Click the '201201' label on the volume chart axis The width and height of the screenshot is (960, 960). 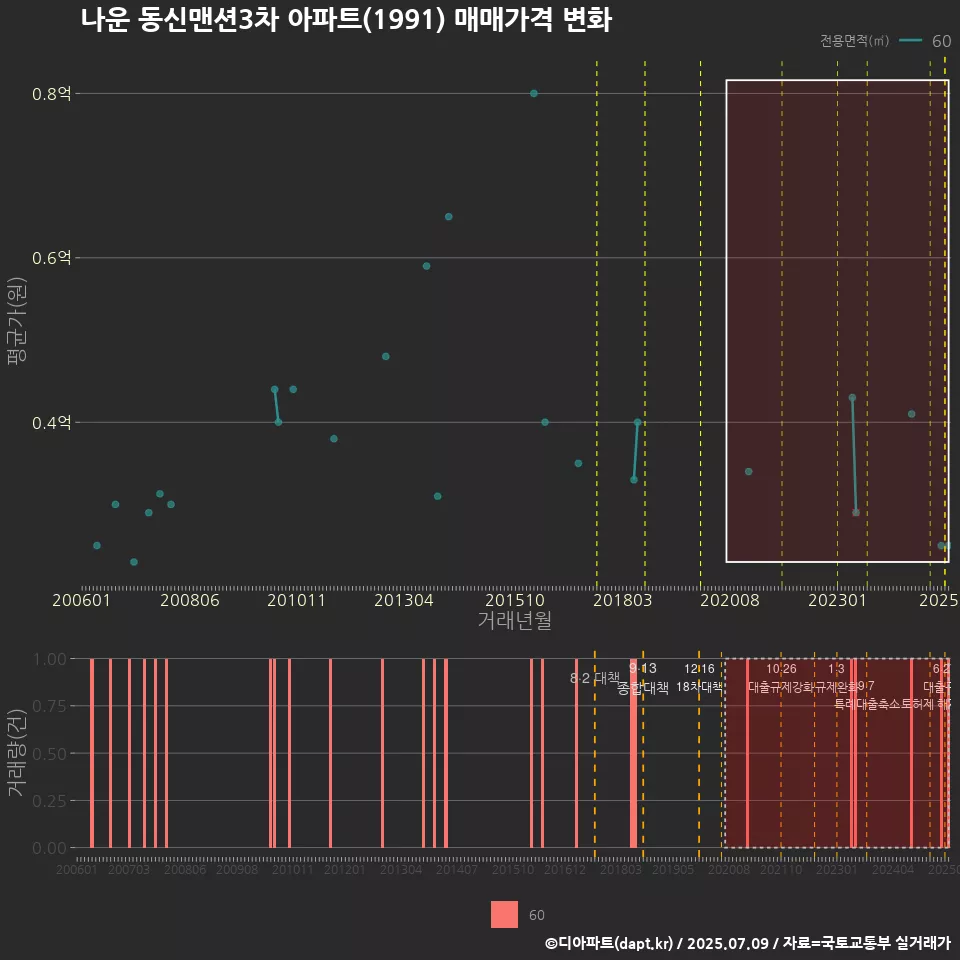[x=345, y=869]
